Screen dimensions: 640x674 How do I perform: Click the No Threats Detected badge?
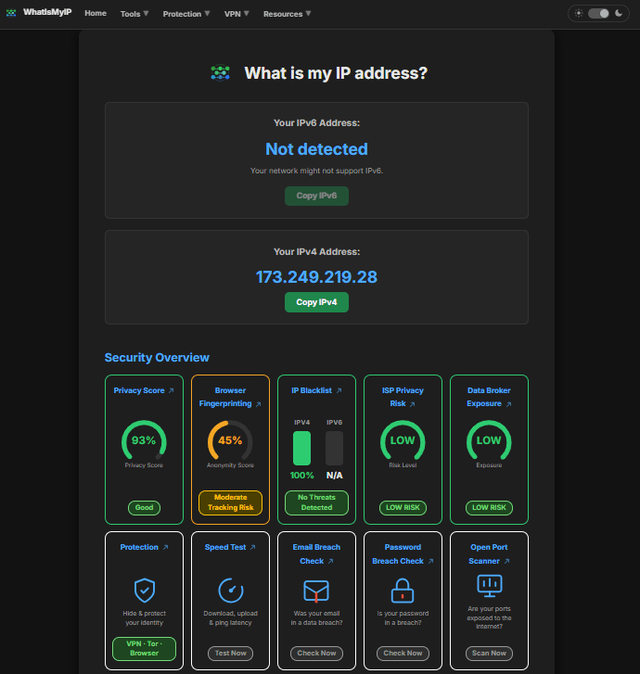pyautogui.click(x=316, y=502)
